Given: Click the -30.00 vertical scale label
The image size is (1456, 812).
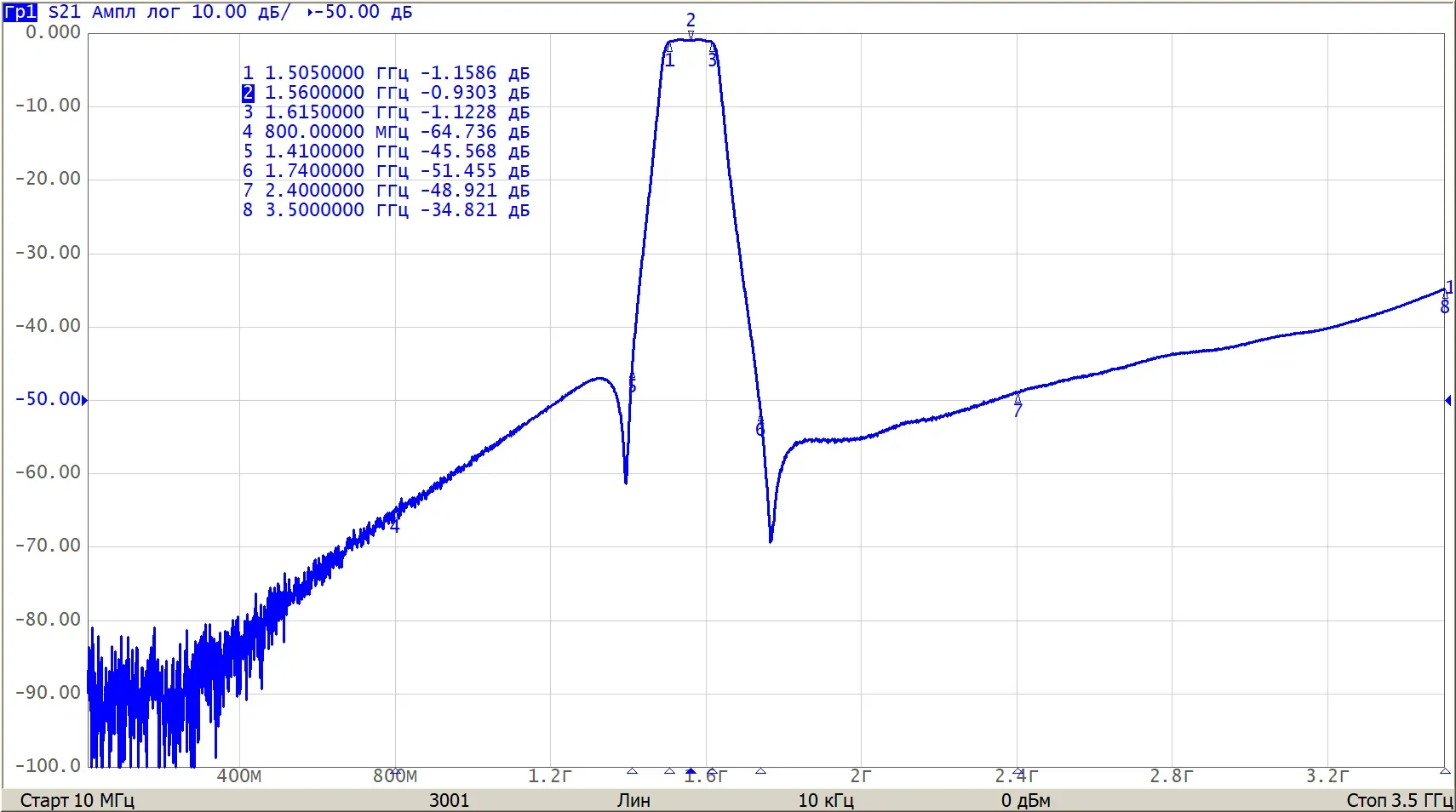Looking at the screenshot, I should click(48, 253).
